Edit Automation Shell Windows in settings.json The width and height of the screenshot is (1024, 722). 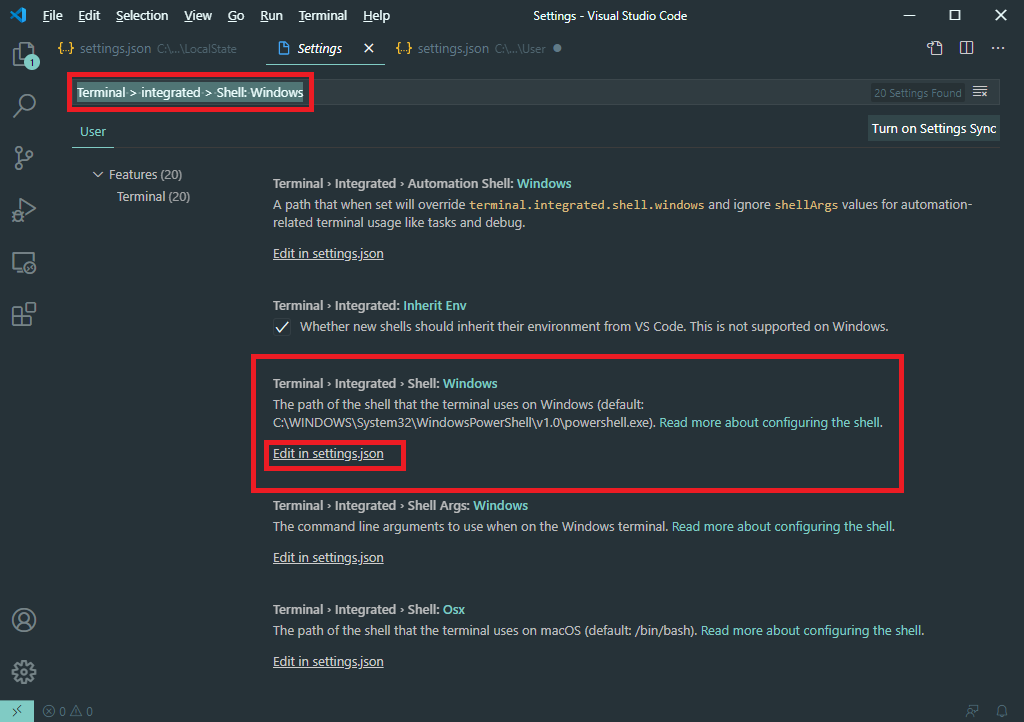(x=328, y=253)
